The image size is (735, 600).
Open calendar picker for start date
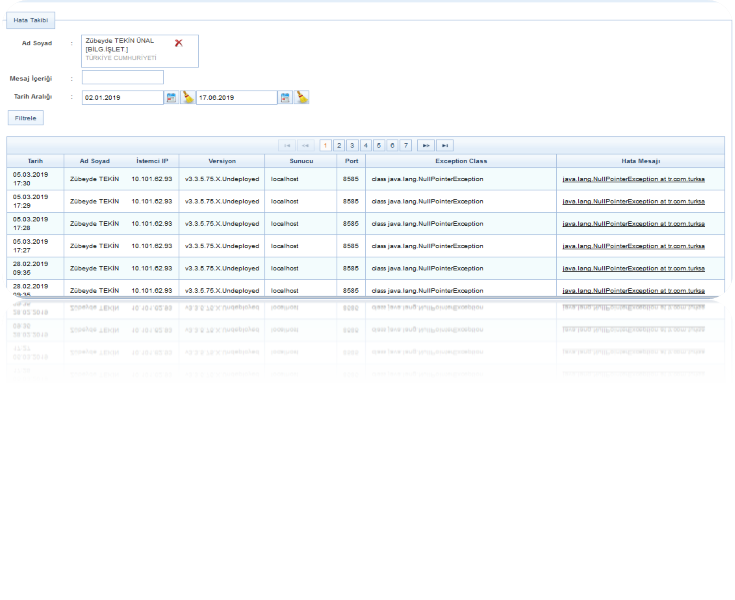[171, 97]
